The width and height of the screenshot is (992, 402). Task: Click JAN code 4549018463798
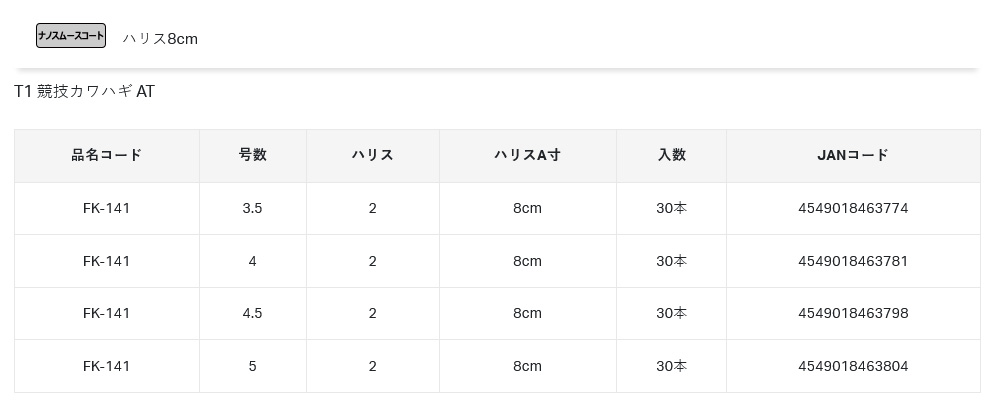(x=853, y=313)
